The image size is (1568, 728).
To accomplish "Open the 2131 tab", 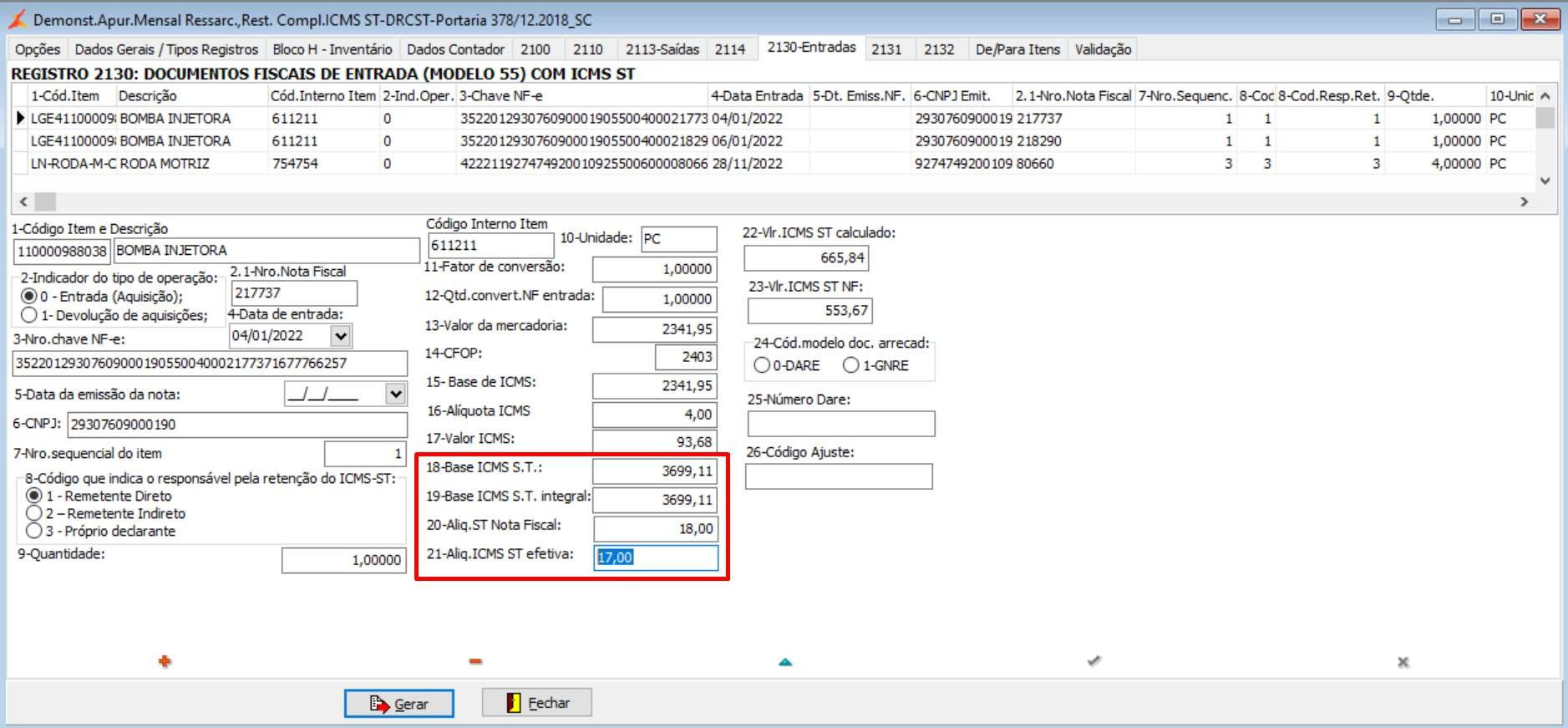I will [887, 49].
